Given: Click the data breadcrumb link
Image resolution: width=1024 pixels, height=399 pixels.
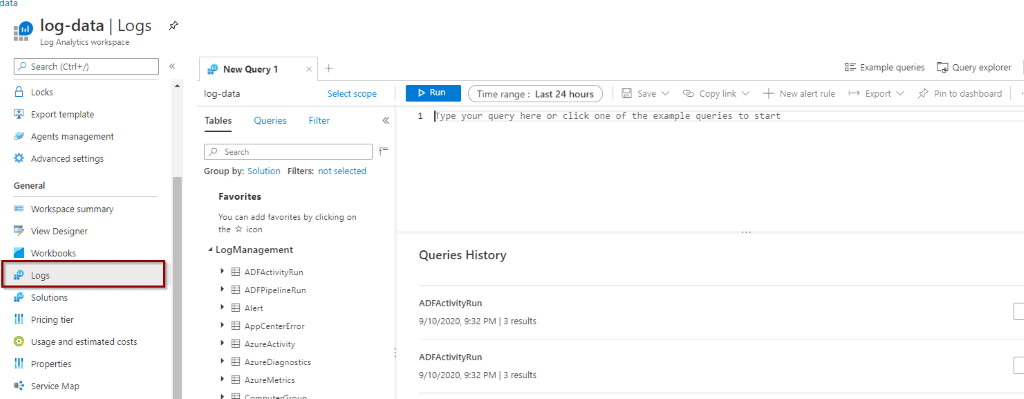Looking at the screenshot, I should tap(8, 3).
